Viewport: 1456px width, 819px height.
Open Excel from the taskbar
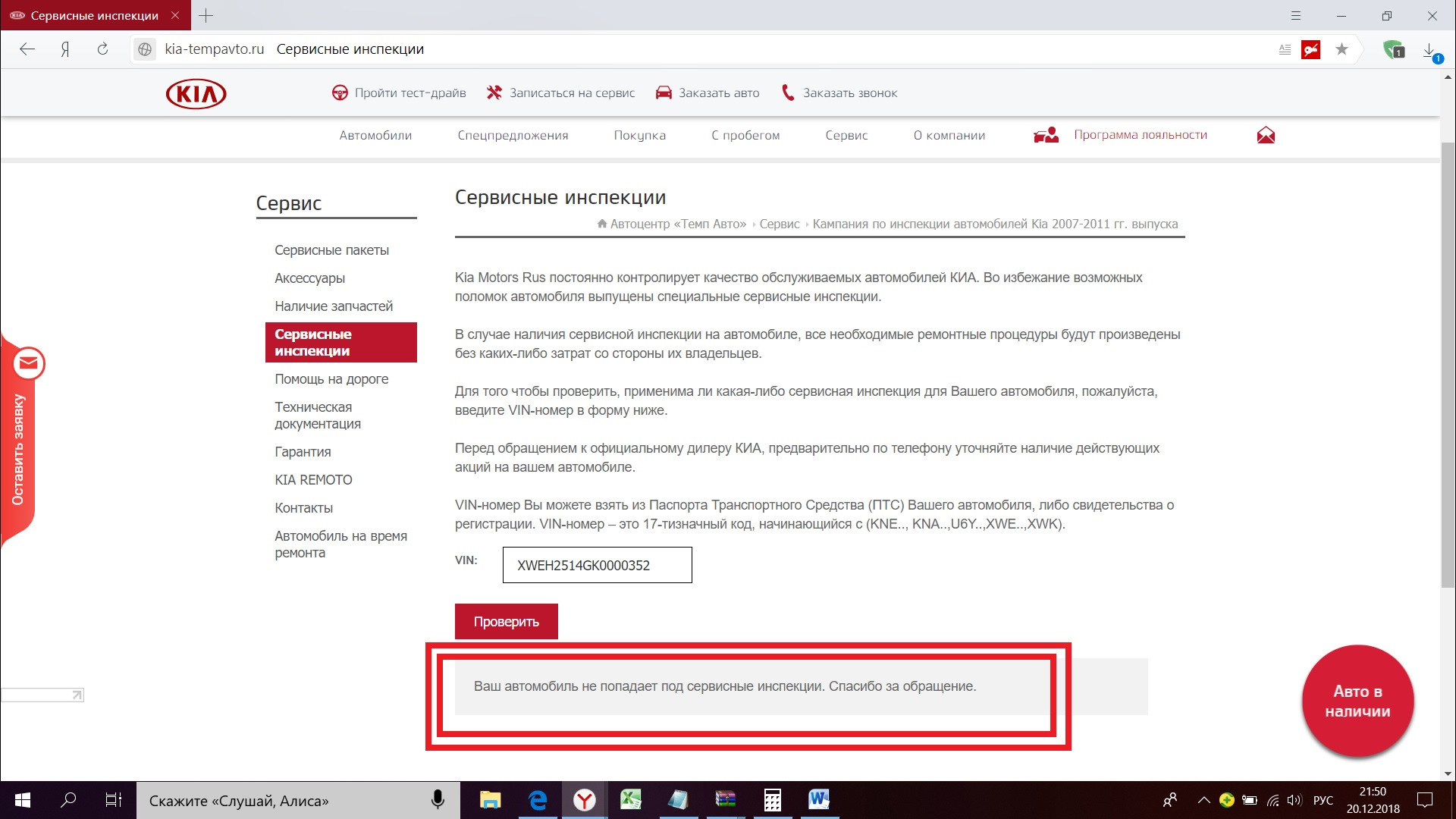click(x=631, y=800)
